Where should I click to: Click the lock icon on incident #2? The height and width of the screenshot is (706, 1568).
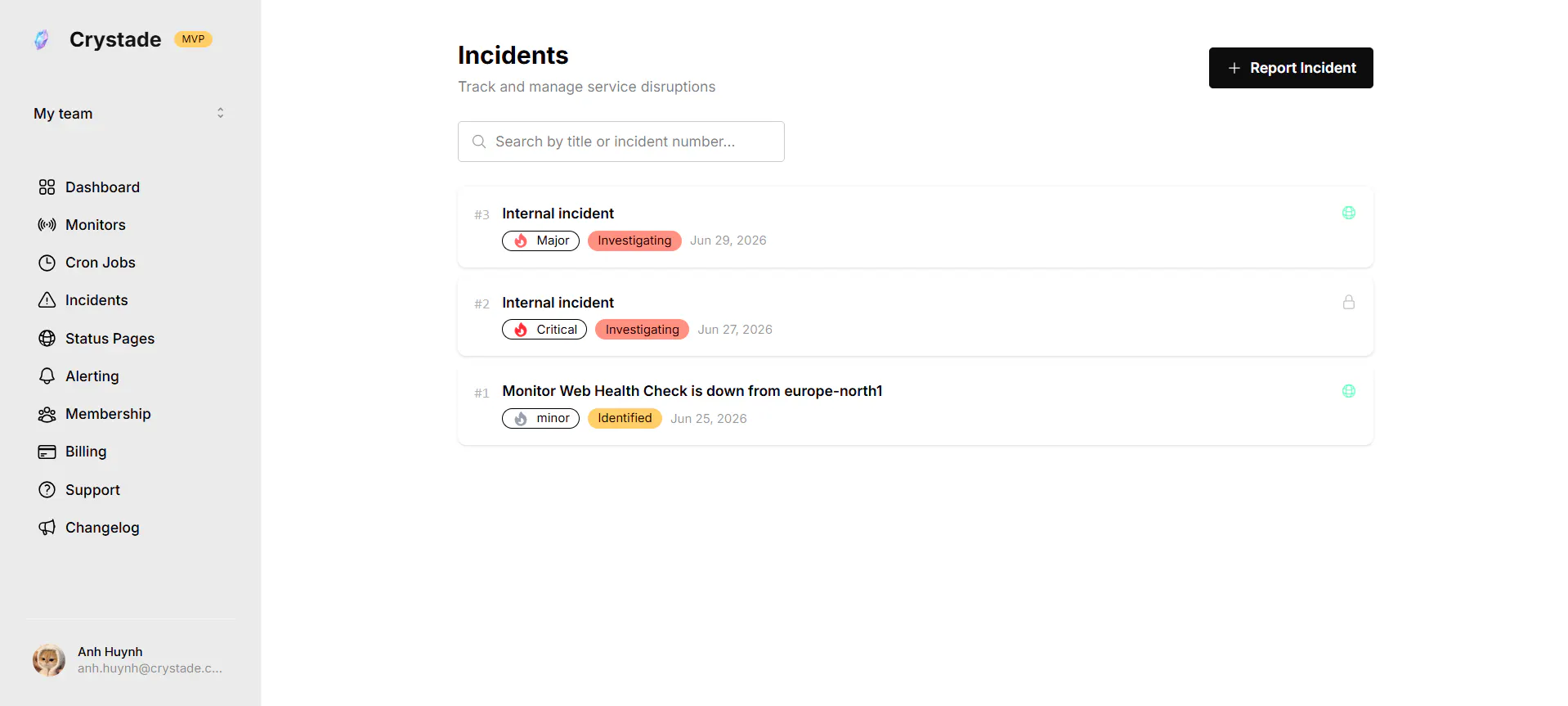point(1349,302)
